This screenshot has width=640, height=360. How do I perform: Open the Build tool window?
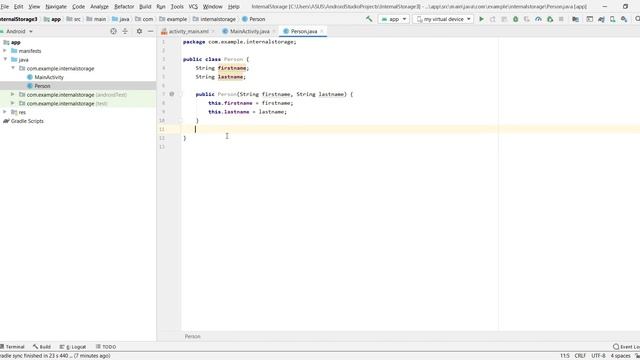[42, 347]
